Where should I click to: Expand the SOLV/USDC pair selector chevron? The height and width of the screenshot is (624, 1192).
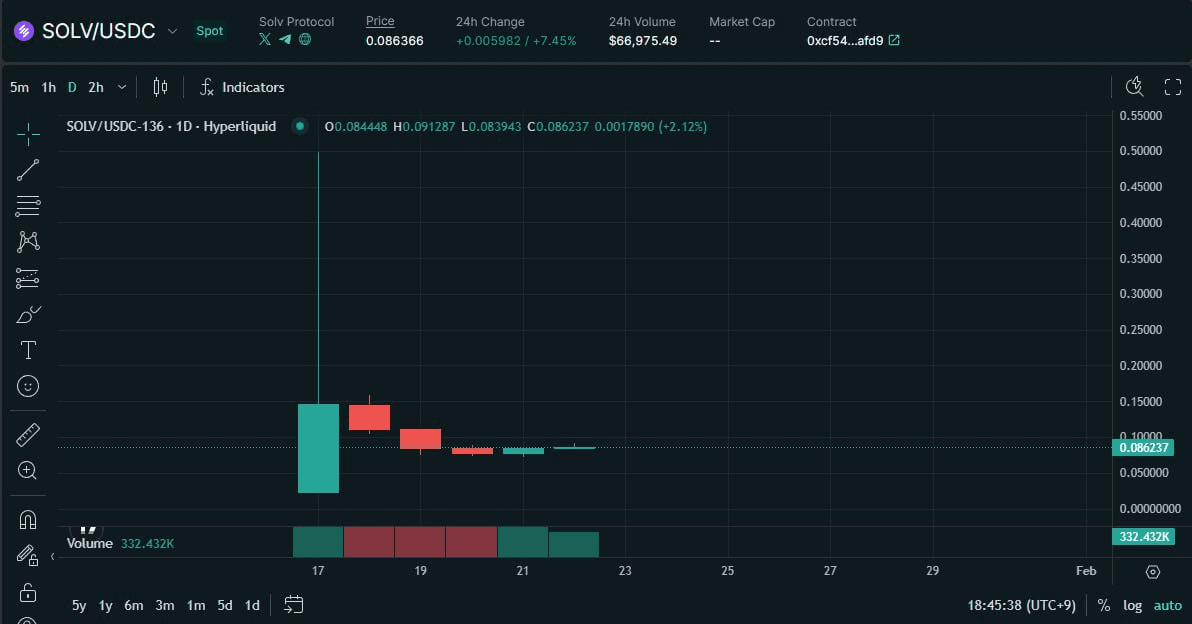173,31
